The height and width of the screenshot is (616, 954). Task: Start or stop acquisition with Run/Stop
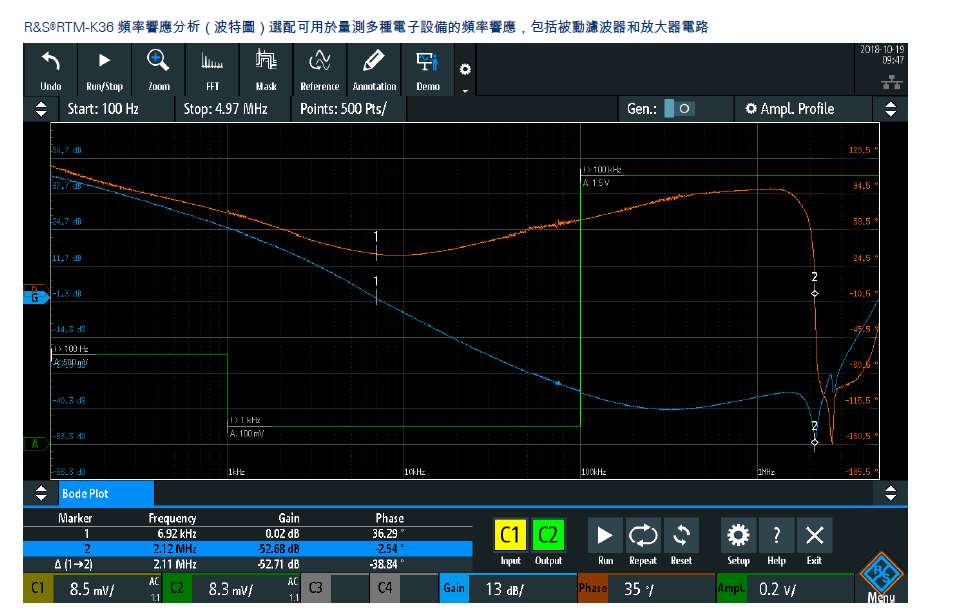(x=104, y=70)
